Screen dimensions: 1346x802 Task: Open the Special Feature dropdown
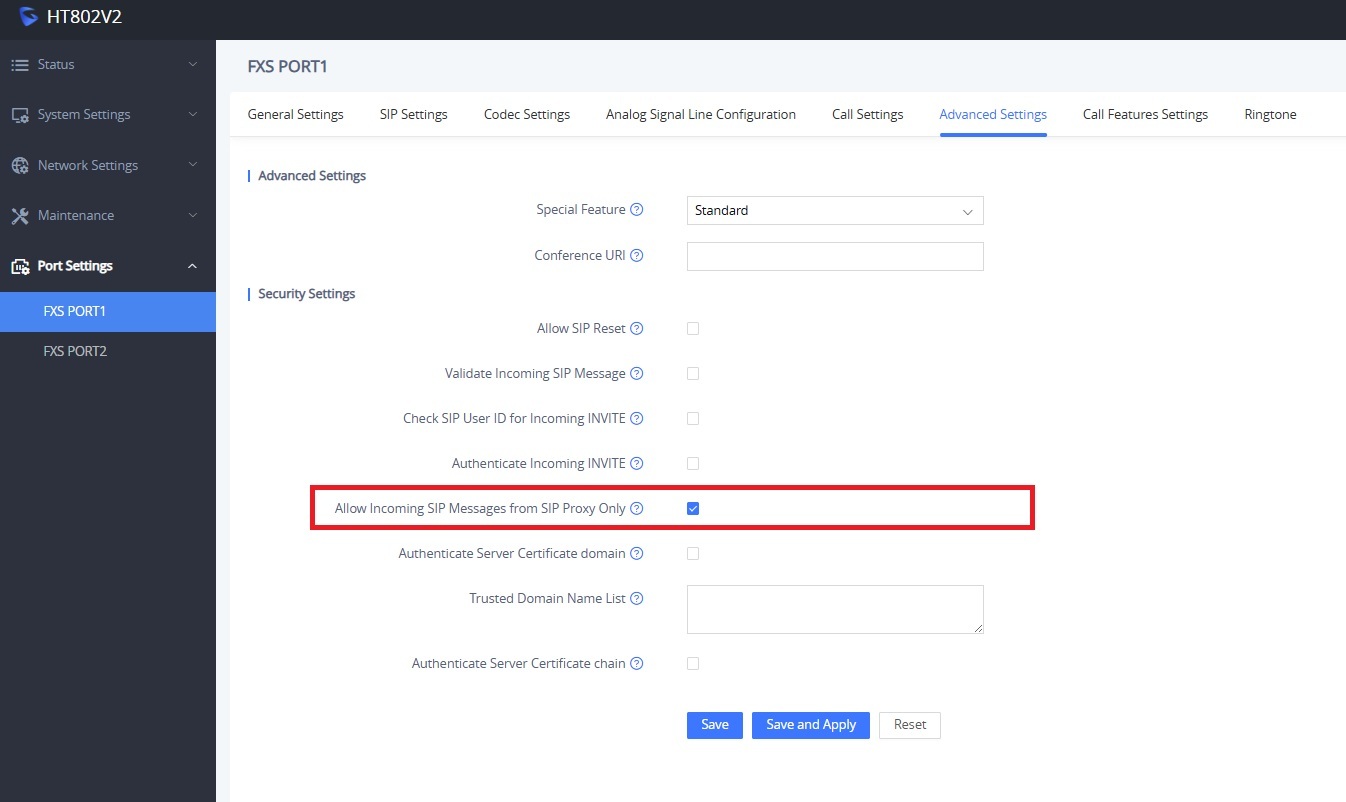(x=834, y=211)
